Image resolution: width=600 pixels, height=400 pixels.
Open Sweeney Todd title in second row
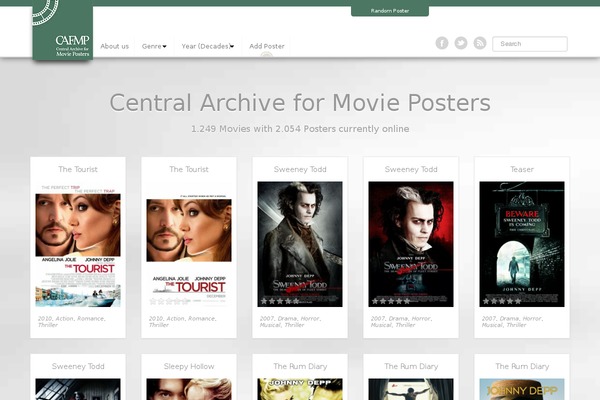[x=78, y=366]
